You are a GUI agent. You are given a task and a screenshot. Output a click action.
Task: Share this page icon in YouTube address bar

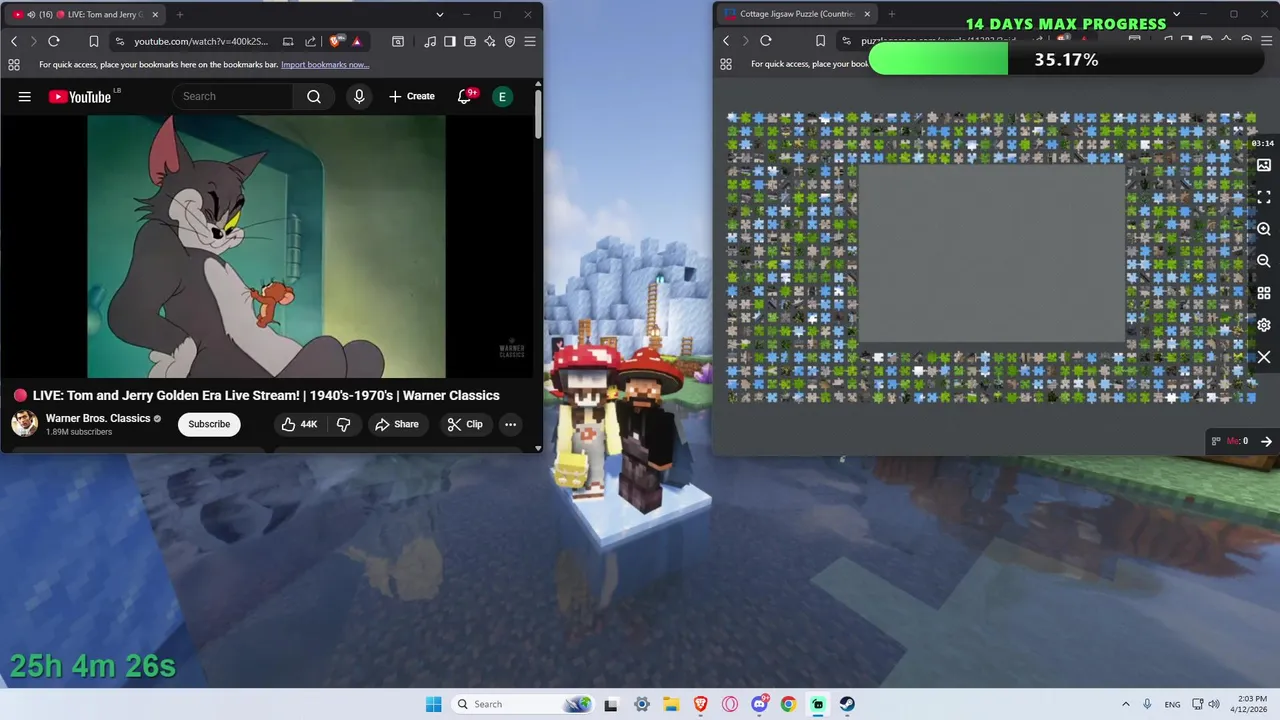(x=310, y=41)
